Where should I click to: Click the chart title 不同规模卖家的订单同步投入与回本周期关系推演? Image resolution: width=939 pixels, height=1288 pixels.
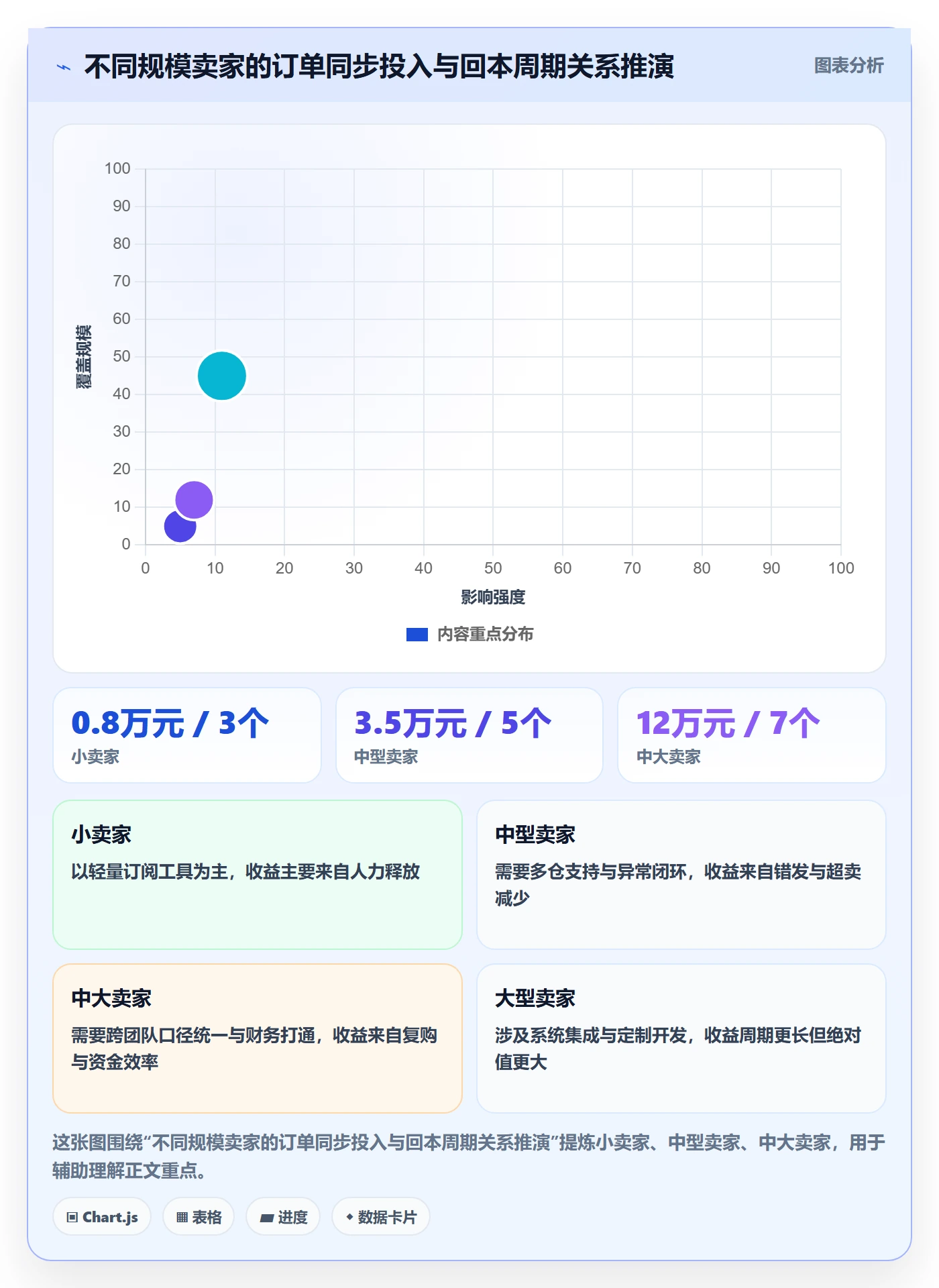click(x=379, y=67)
